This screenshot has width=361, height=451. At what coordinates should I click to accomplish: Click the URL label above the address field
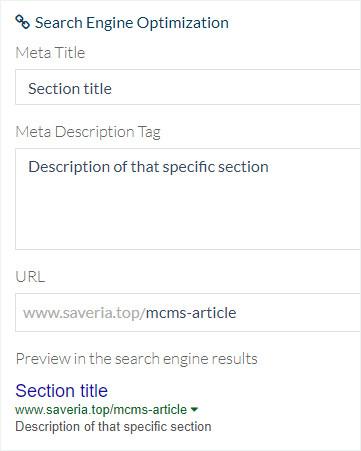pos(30,277)
